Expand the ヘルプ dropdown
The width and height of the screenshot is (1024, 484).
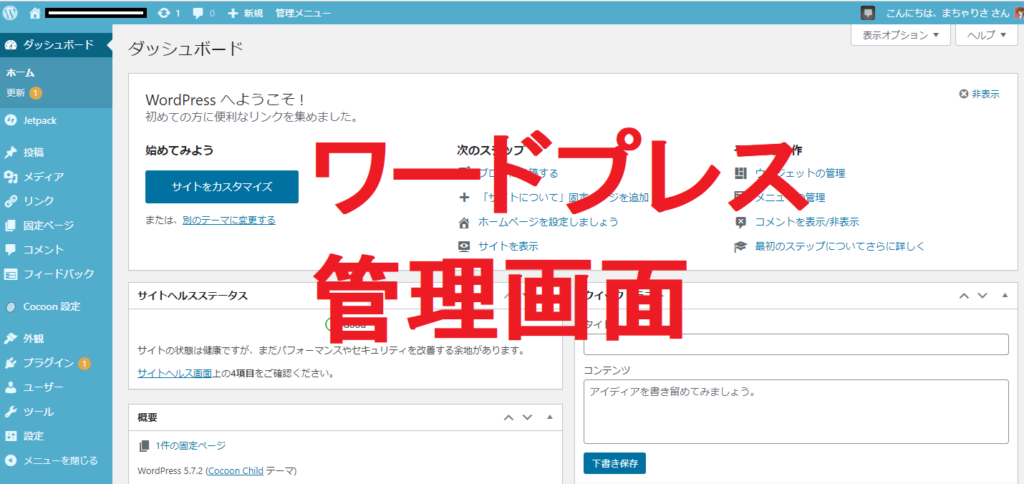986,35
